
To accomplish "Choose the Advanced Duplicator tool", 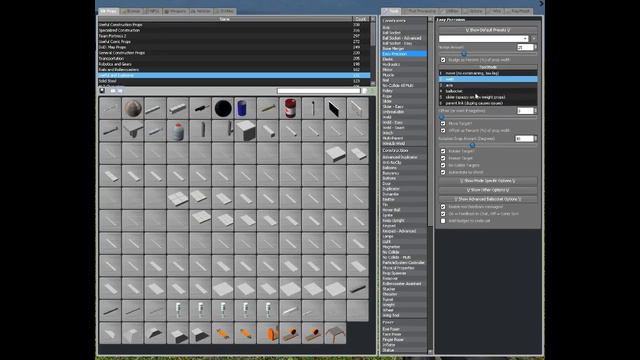I will click(x=404, y=157).
